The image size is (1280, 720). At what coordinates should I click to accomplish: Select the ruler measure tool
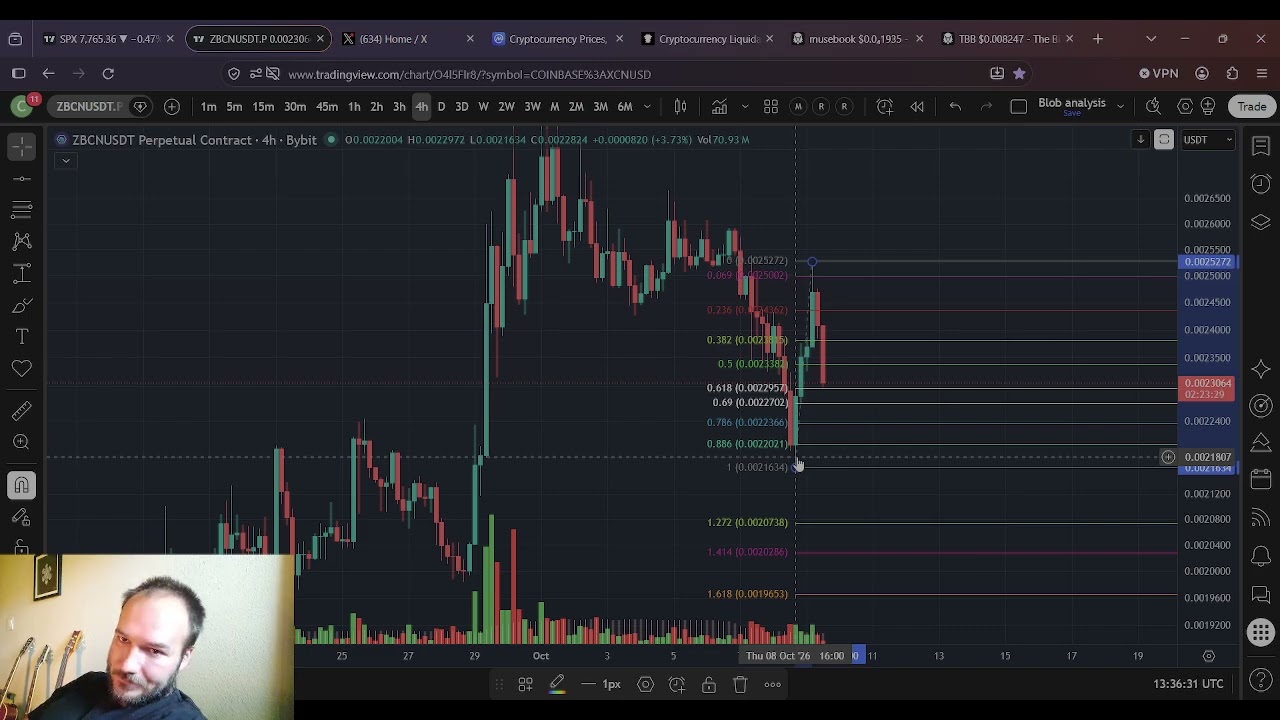pos(21,410)
